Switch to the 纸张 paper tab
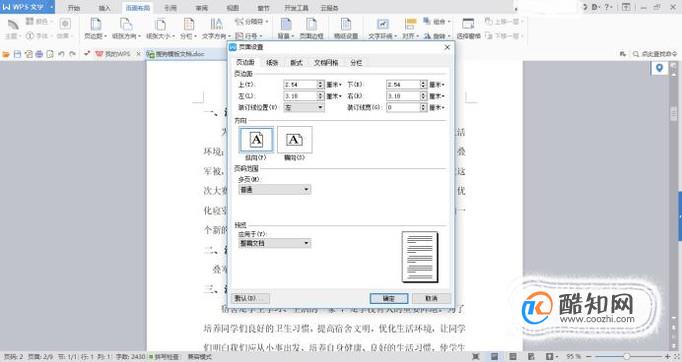 (x=272, y=63)
